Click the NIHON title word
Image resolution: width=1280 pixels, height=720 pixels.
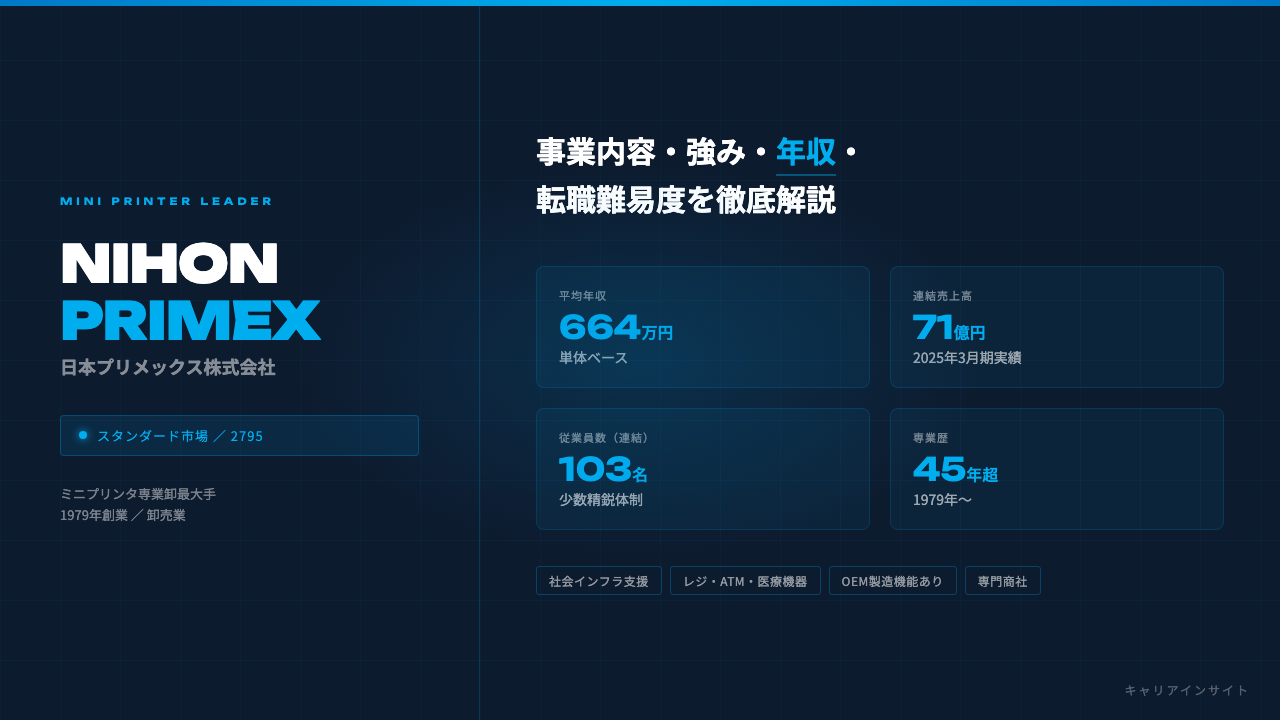pyautogui.click(x=169, y=263)
